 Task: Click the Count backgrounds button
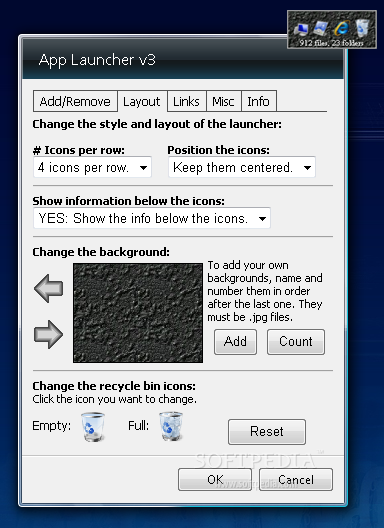coord(296,342)
